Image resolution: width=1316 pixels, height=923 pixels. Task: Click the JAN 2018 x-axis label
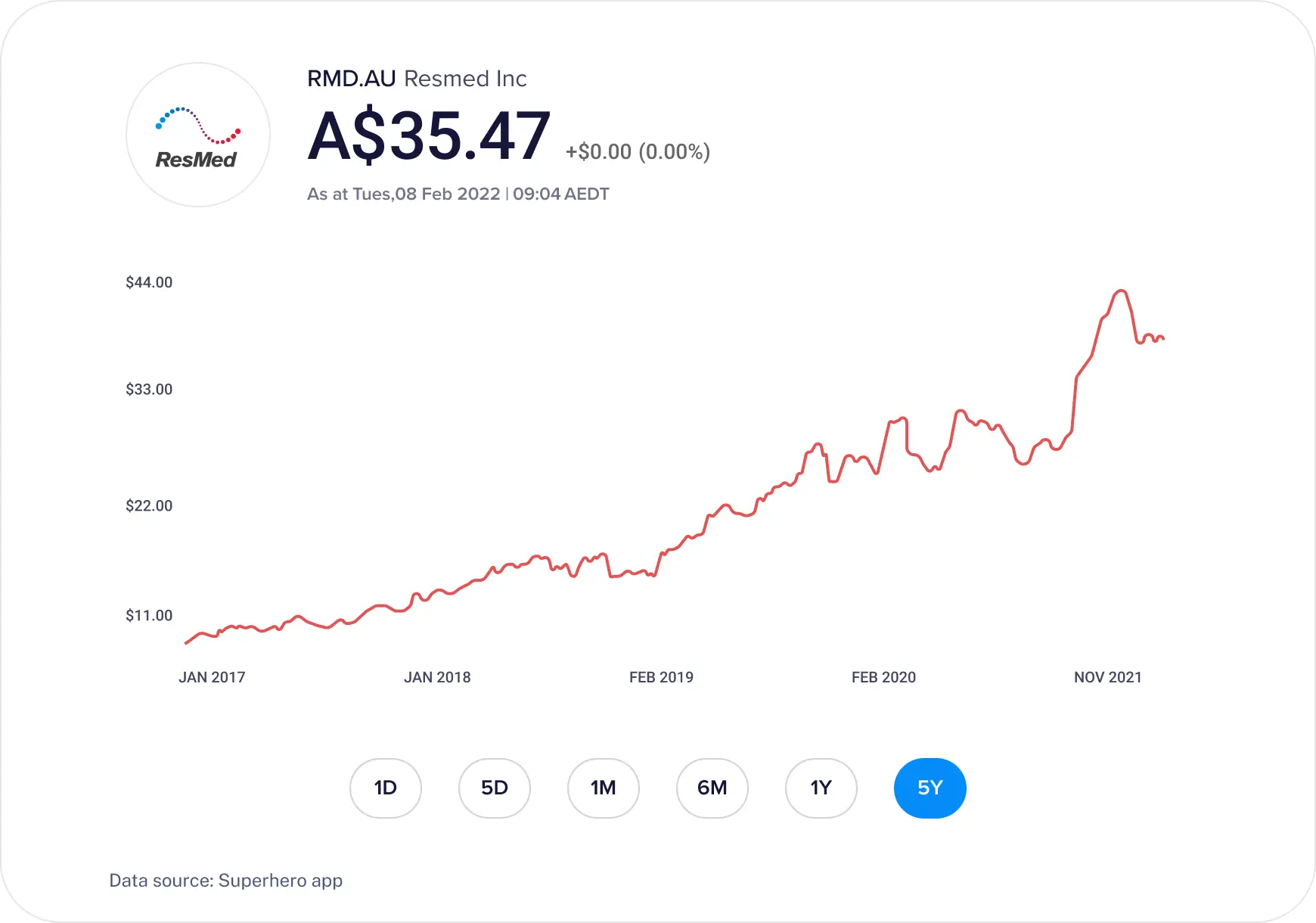pyautogui.click(x=437, y=677)
